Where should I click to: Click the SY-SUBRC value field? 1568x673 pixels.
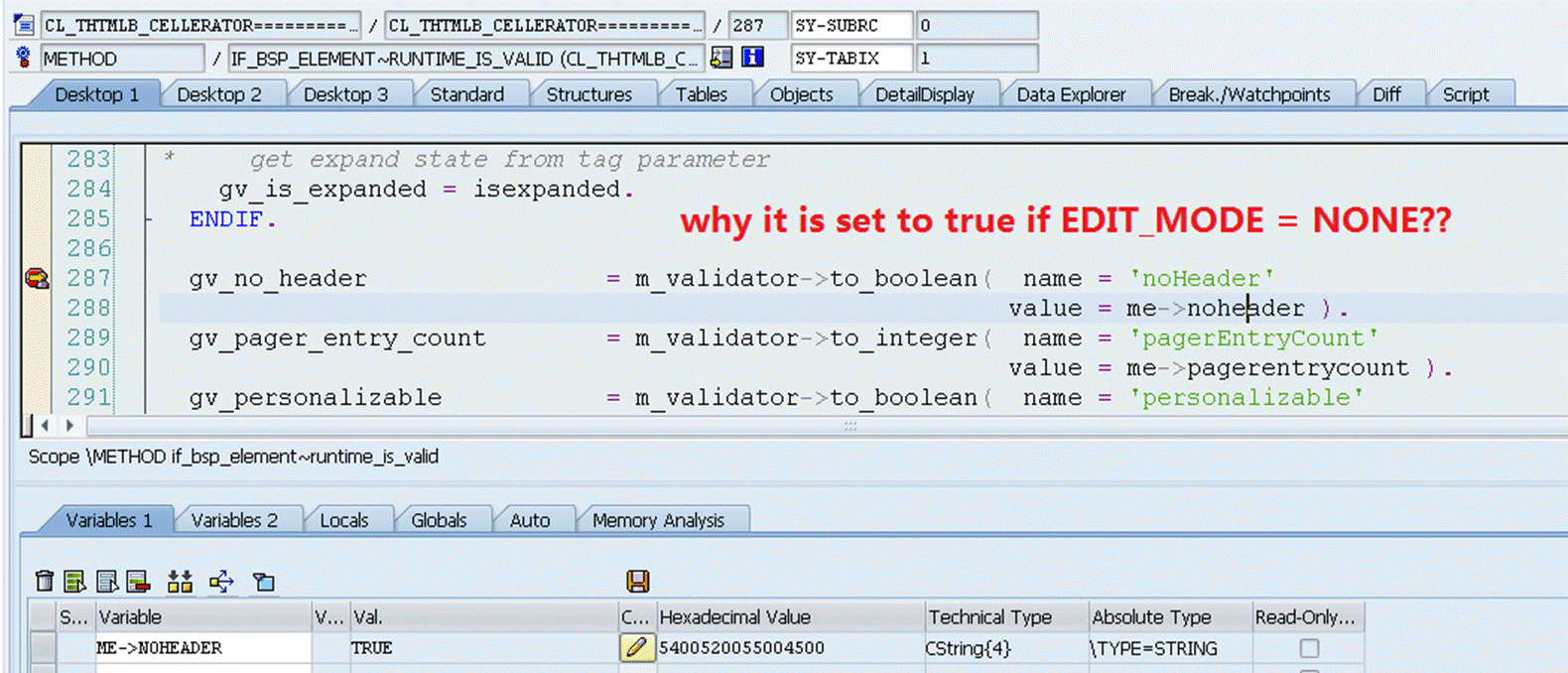point(977,25)
